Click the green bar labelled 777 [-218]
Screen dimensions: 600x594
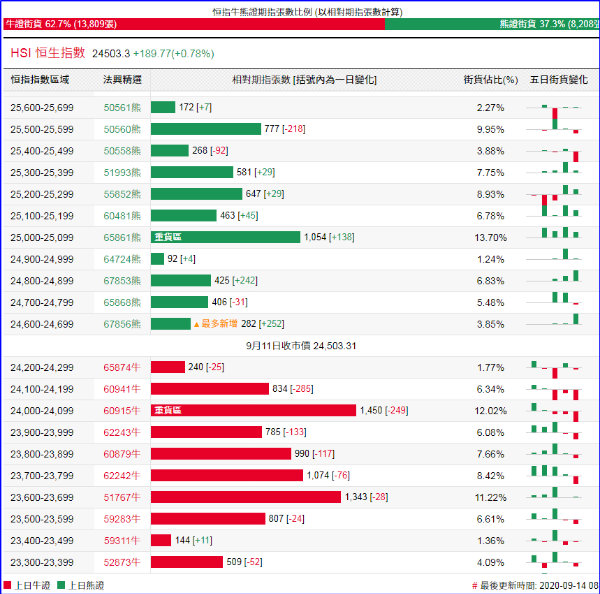[x=206, y=129]
